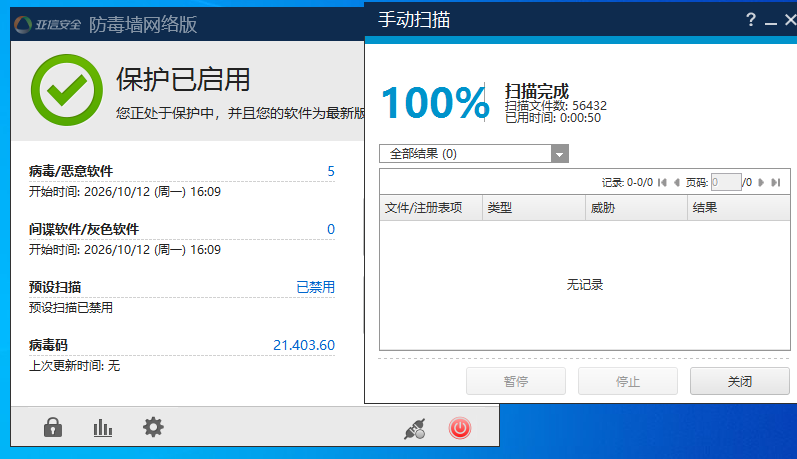Viewport: 797px width, 459px height.
Task: Click the 100% scan progress indicator
Action: (435, 103)
